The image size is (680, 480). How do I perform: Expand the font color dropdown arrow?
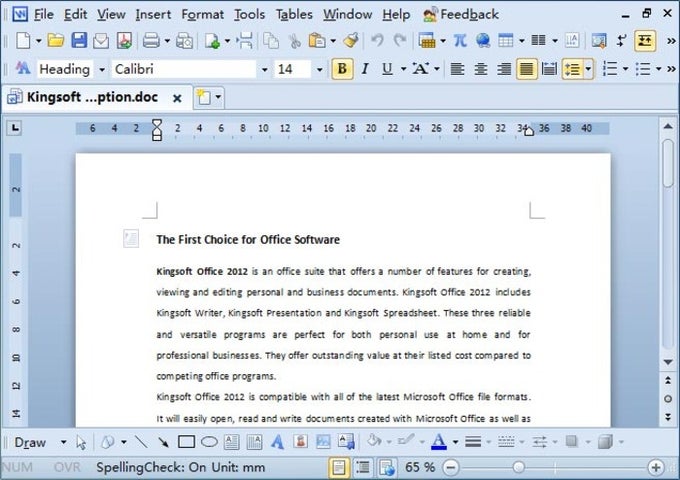click(x=455, y=442)
